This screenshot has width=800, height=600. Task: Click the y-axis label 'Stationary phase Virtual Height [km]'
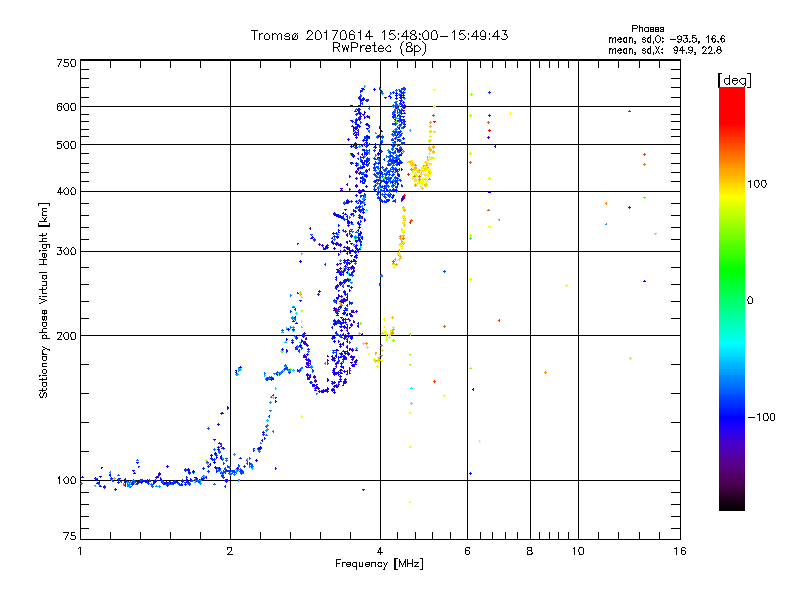pyautogui.click(x=44, y=300)
